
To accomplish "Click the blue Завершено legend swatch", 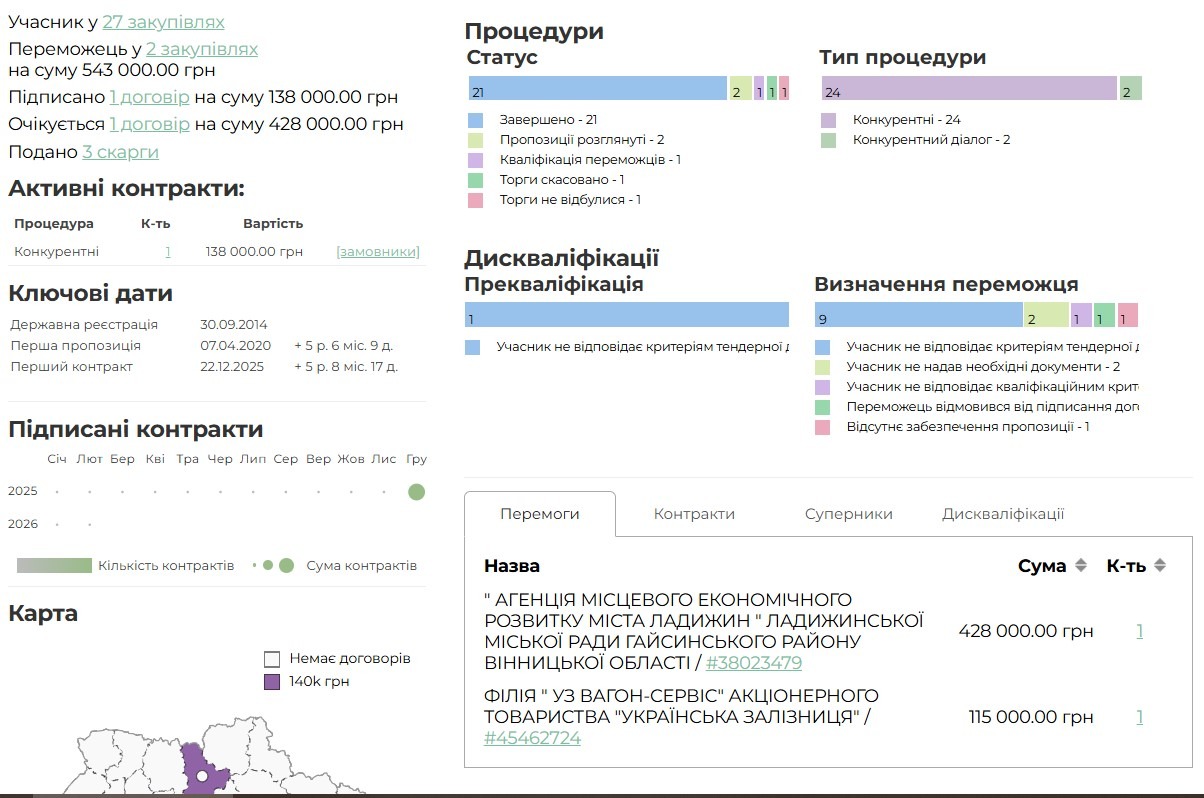I will pos(476,120).
